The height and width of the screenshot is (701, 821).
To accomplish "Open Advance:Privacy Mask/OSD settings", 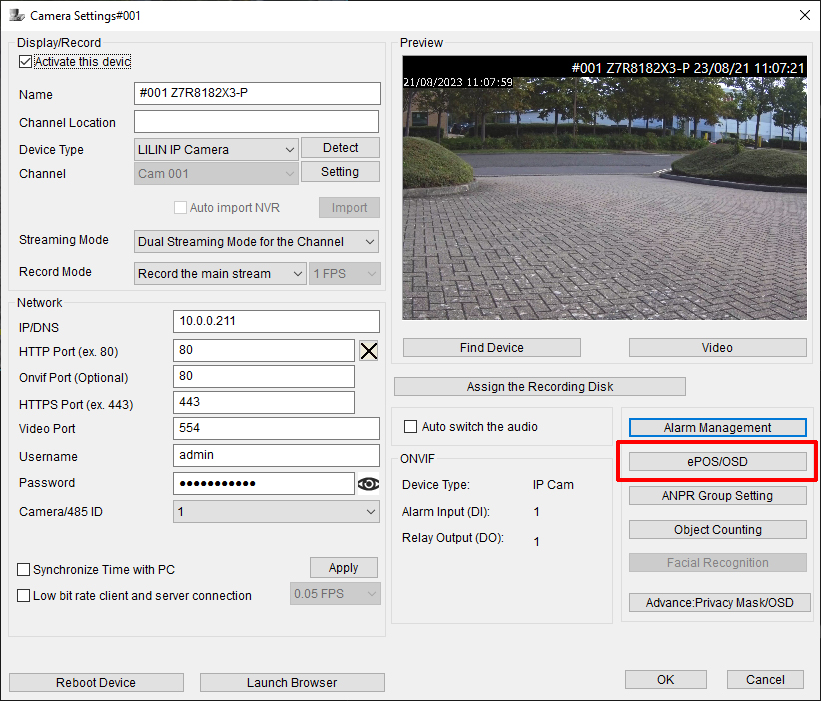I will pyautogui.click(x=717, y=602).
